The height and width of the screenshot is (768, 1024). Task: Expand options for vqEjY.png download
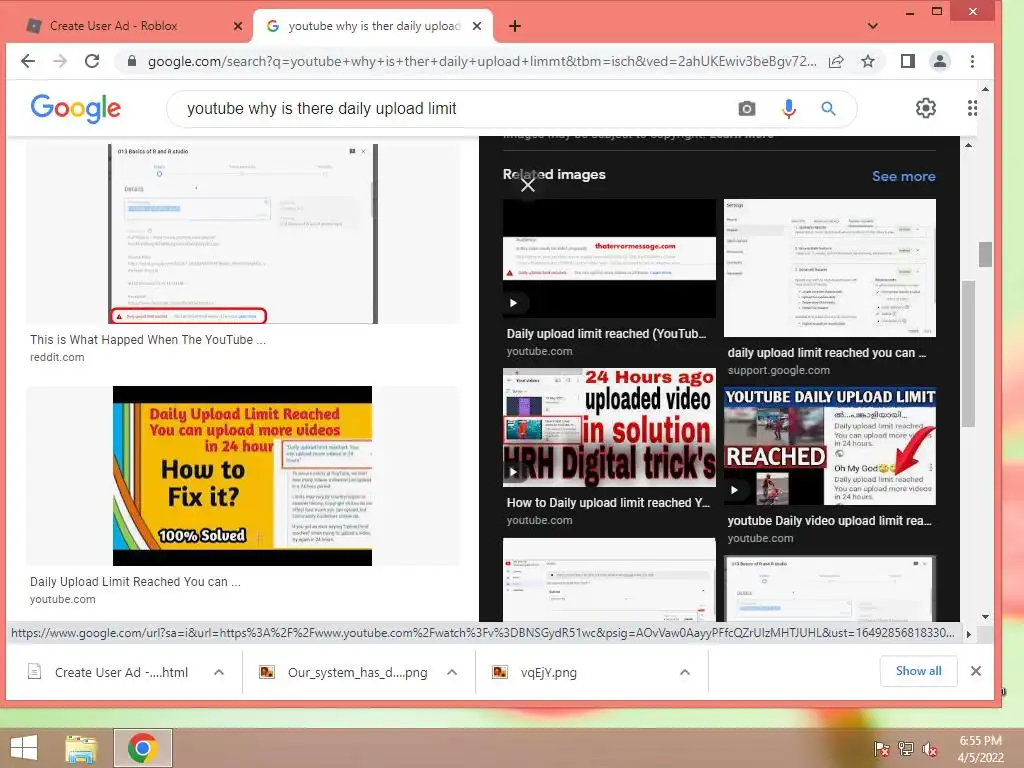coord(684,672)
